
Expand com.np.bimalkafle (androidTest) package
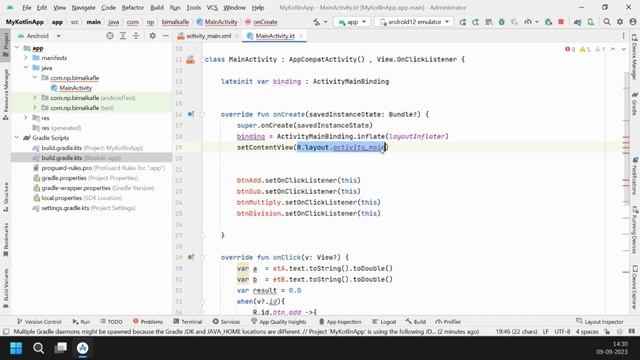35,98
